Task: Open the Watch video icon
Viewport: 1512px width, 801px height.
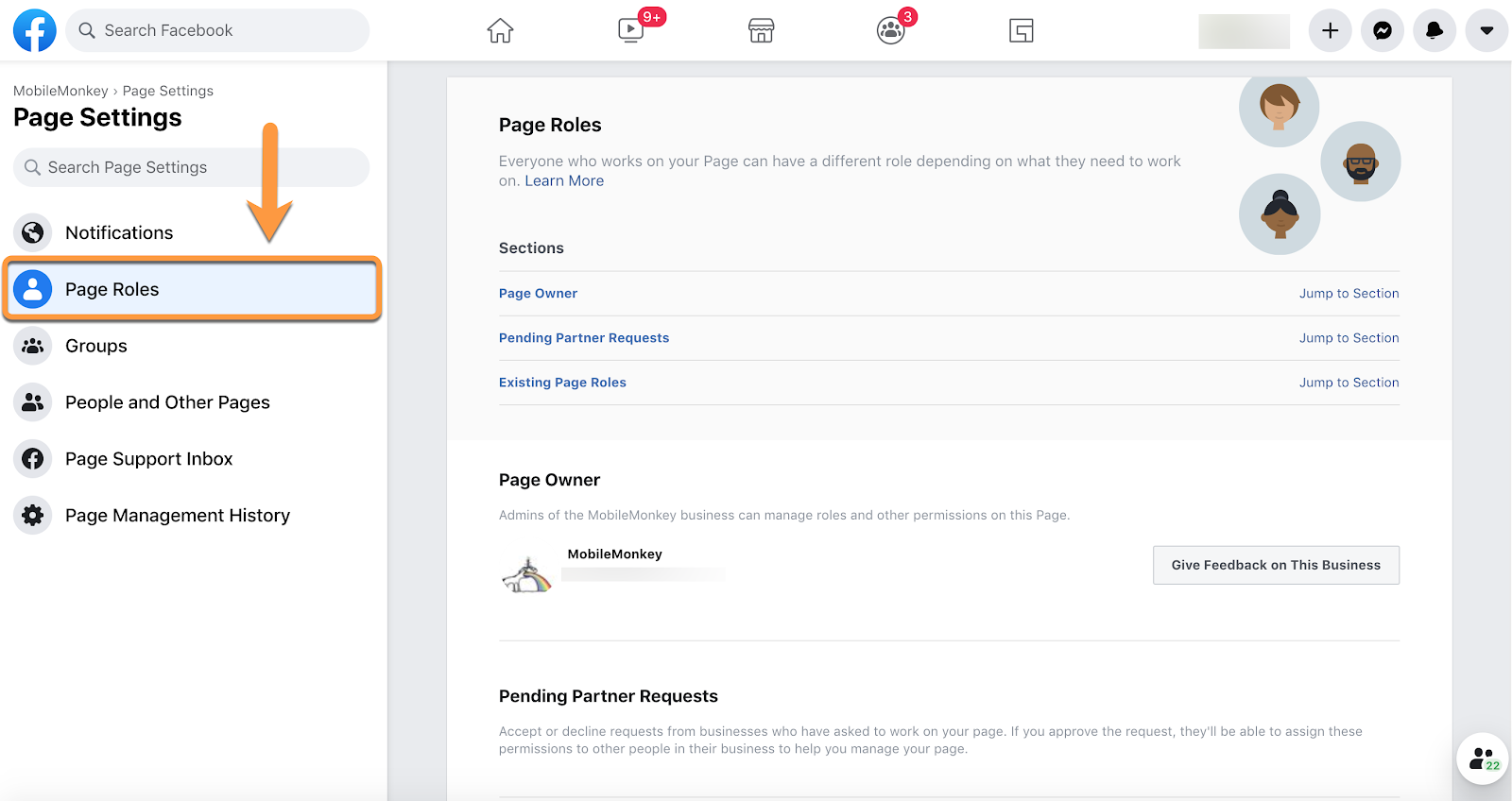Action: pyautogui.click(x=630, y=30)
